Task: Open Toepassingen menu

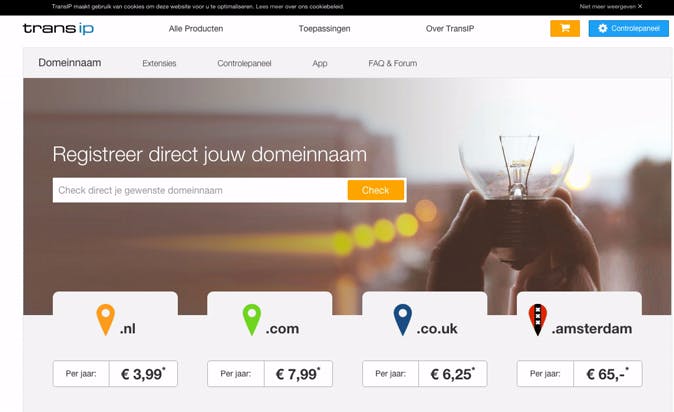Action: (x=325, y=29)
